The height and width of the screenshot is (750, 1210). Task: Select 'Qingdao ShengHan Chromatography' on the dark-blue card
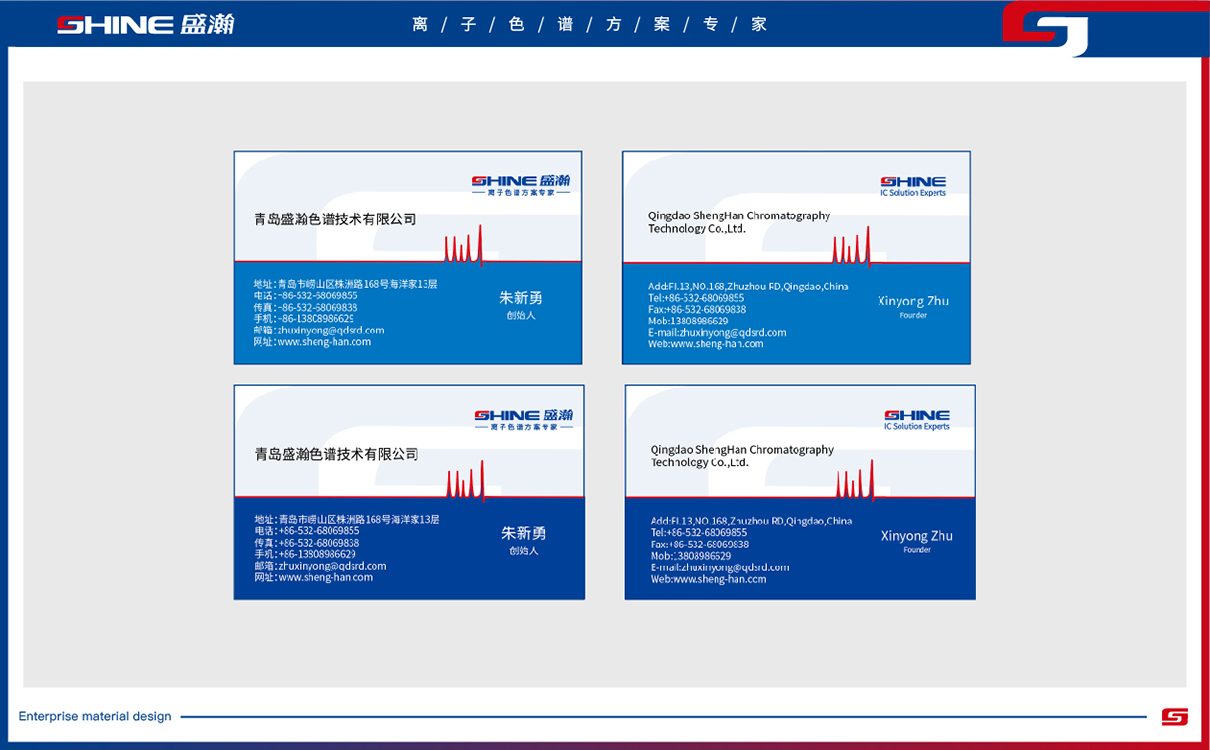coord(742,450)
